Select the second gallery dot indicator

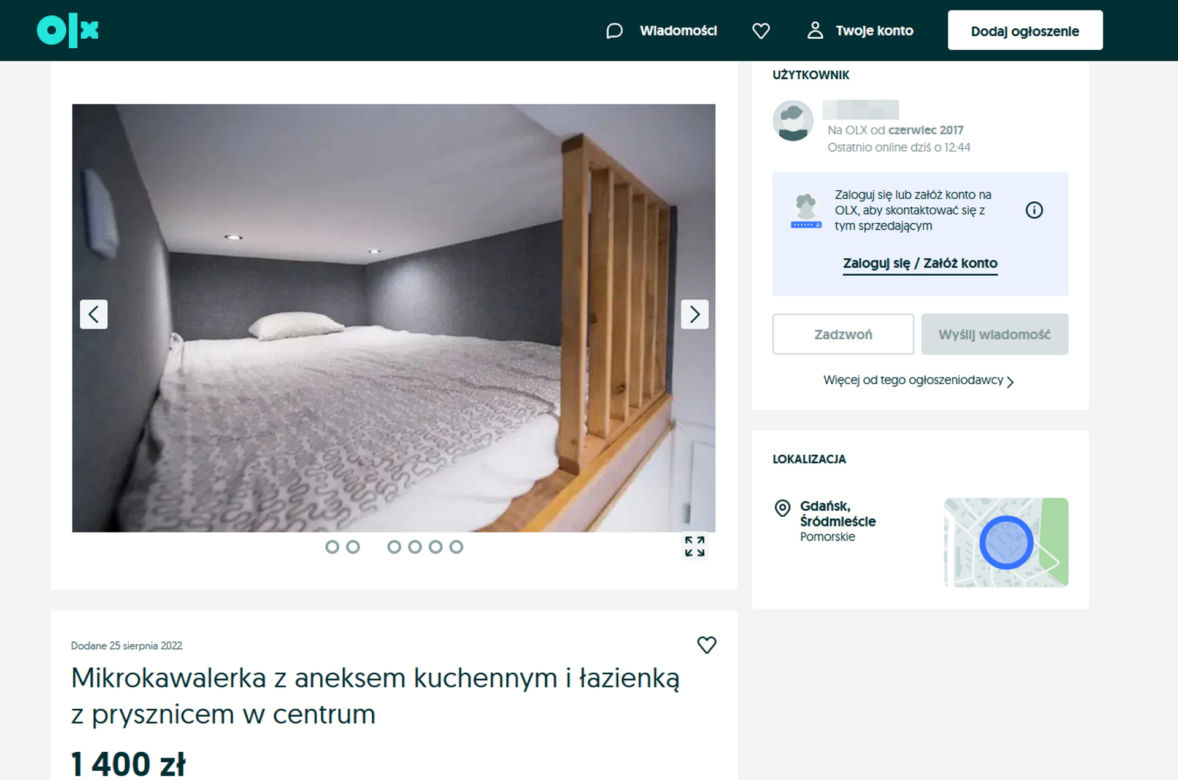point(353,547)
